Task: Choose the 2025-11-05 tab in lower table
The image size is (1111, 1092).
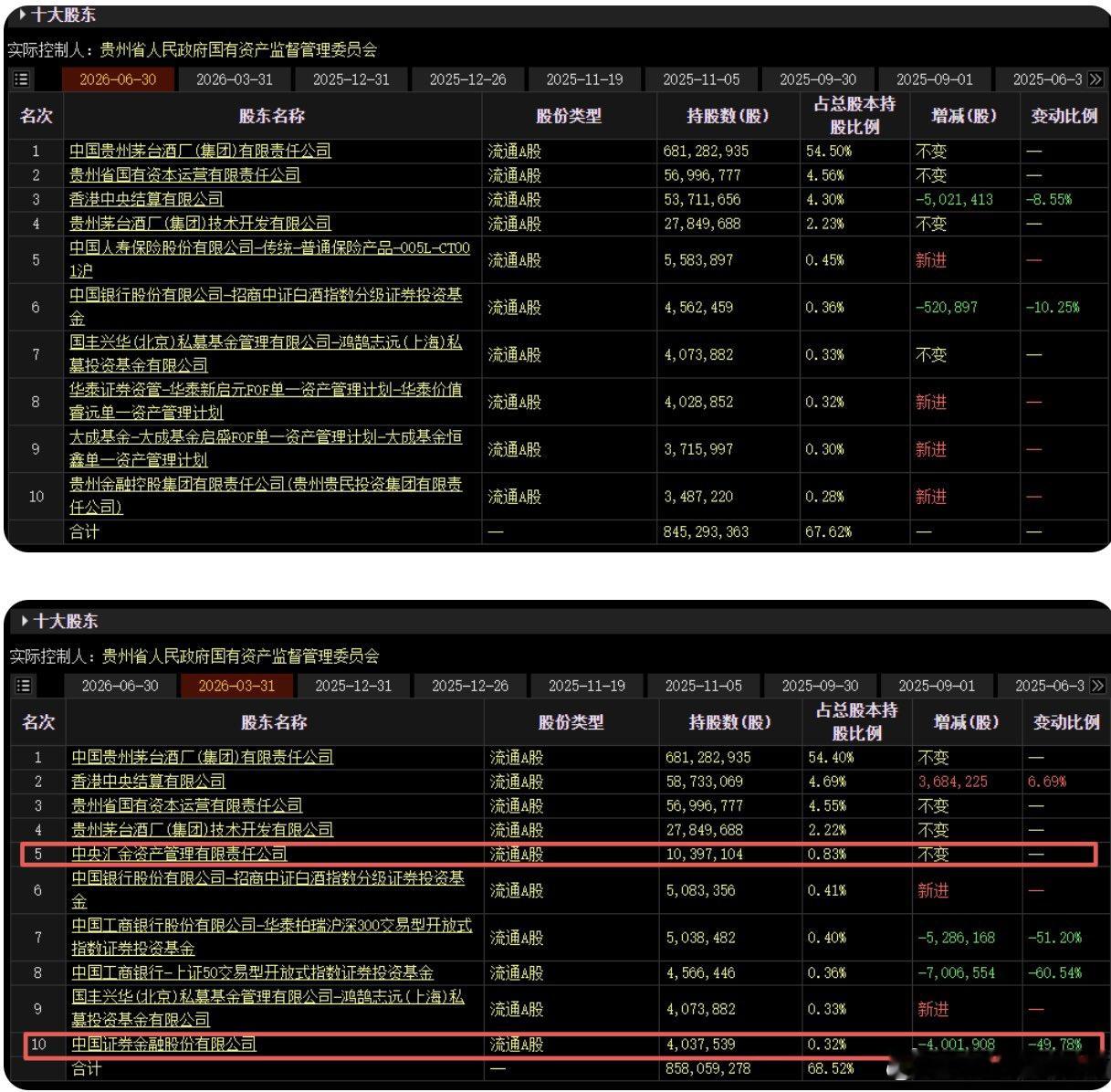Action: [x=704, y=686]
